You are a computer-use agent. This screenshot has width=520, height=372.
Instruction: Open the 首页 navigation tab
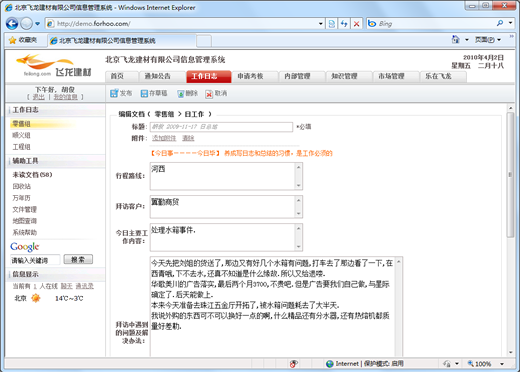[121, 76]
